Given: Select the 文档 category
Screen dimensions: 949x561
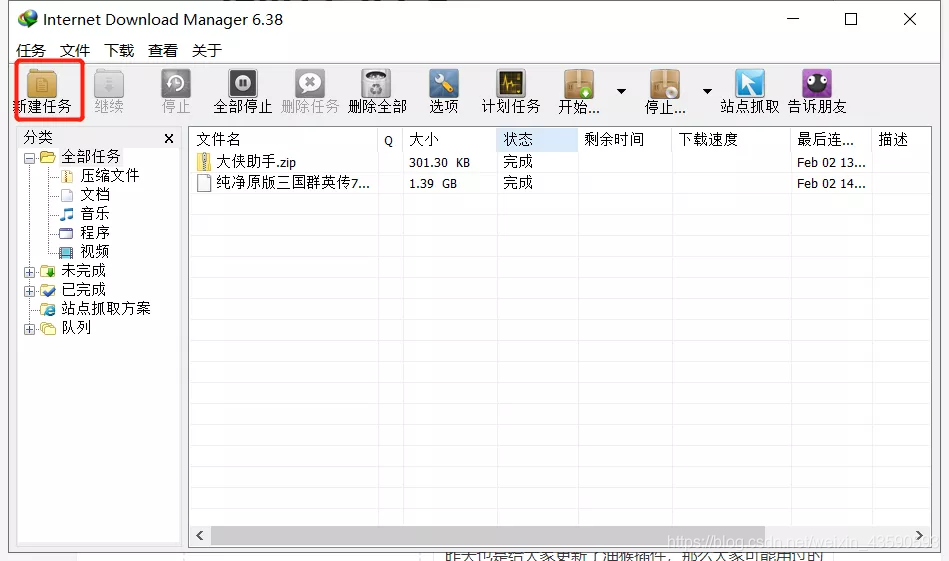Looking at the screenshot, I should [95, 195].
